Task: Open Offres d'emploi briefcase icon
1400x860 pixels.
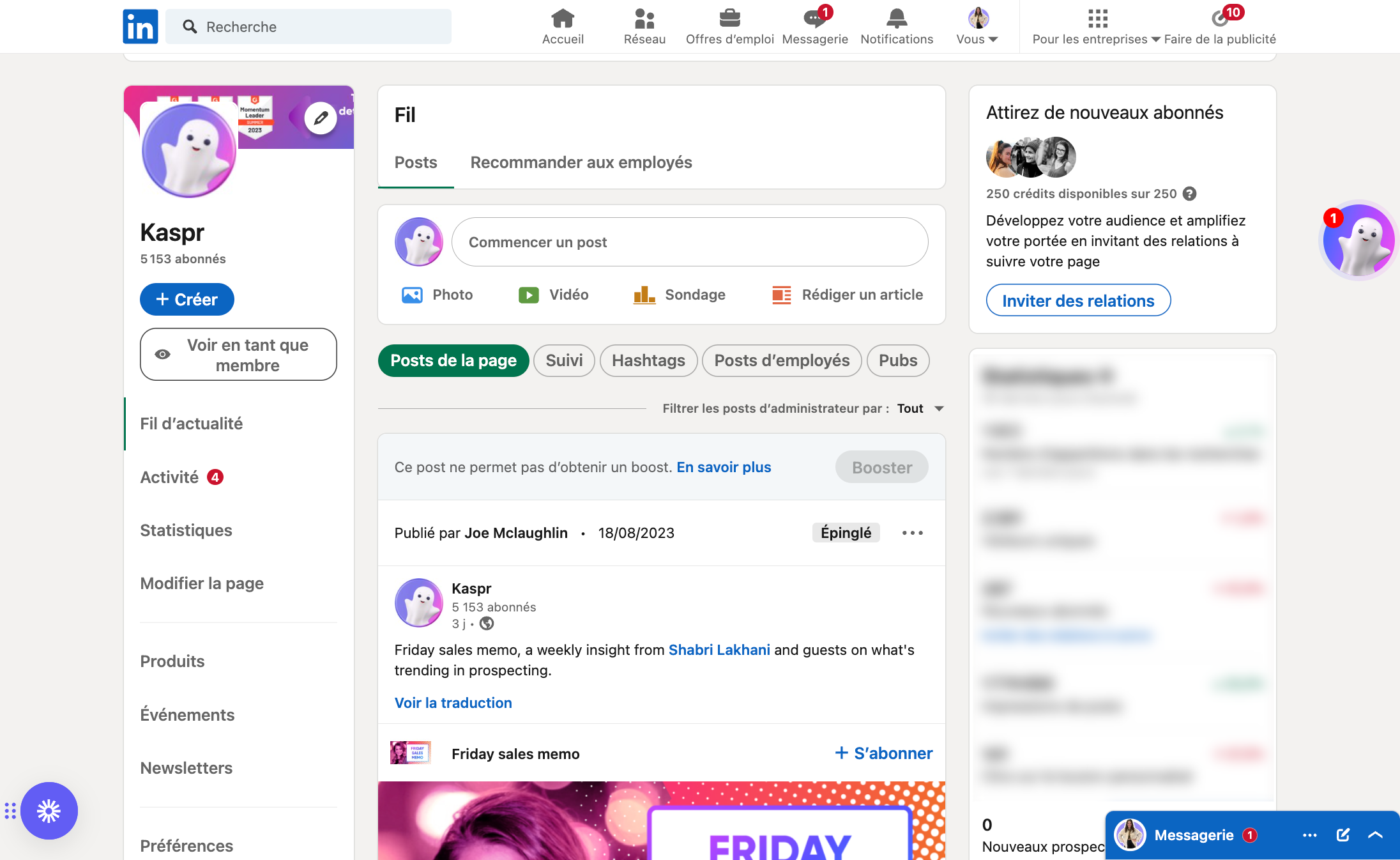Action: coord(729,19)
